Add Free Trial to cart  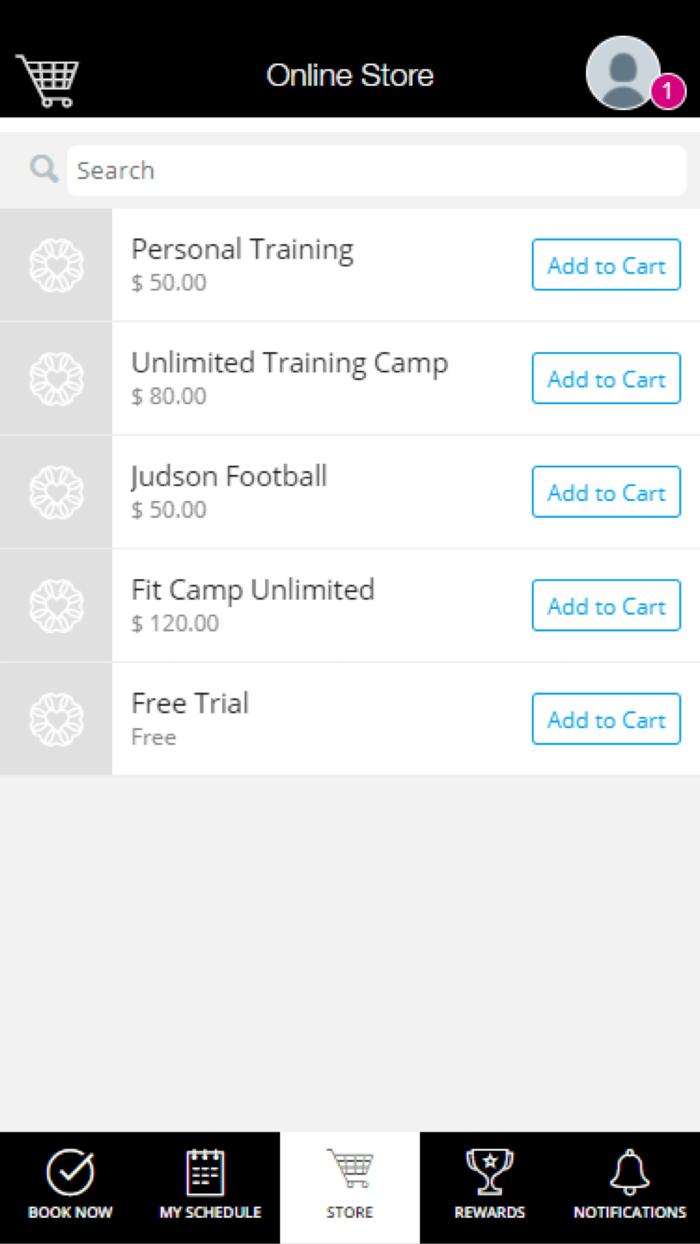pos(606,719)
